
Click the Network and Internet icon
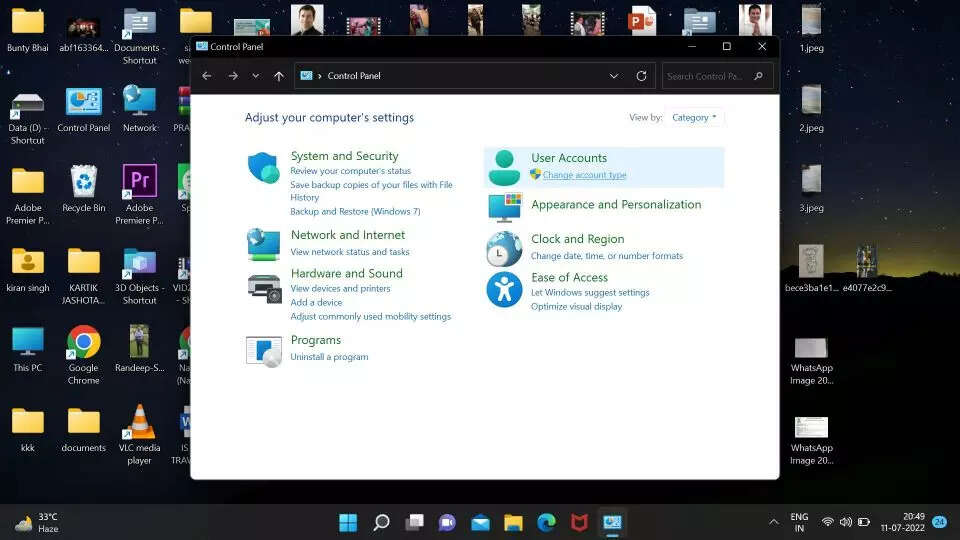[x=264, y=244]
